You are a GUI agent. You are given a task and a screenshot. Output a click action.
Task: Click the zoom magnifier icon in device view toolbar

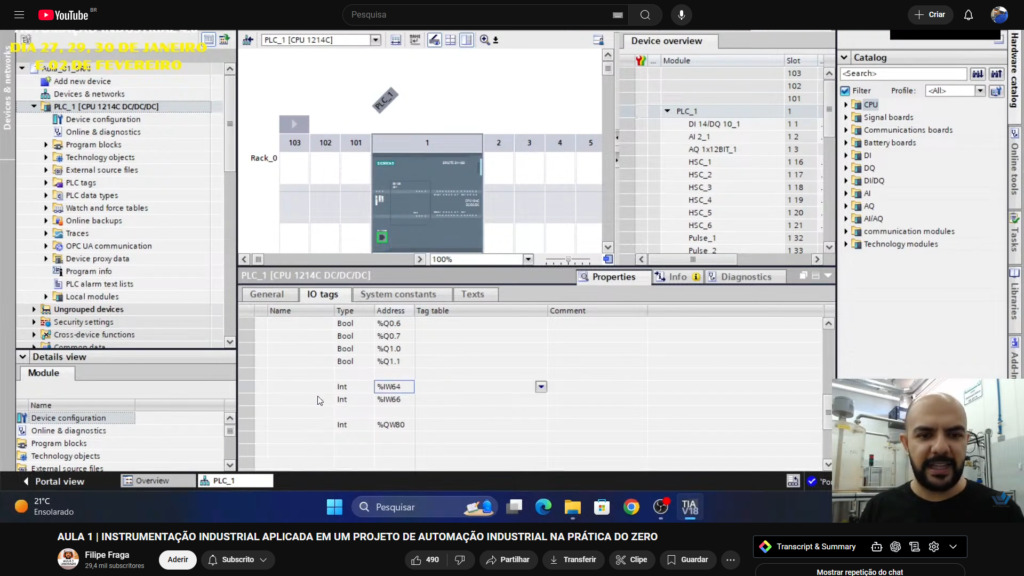pyautogui.click(x=485, y=40)
